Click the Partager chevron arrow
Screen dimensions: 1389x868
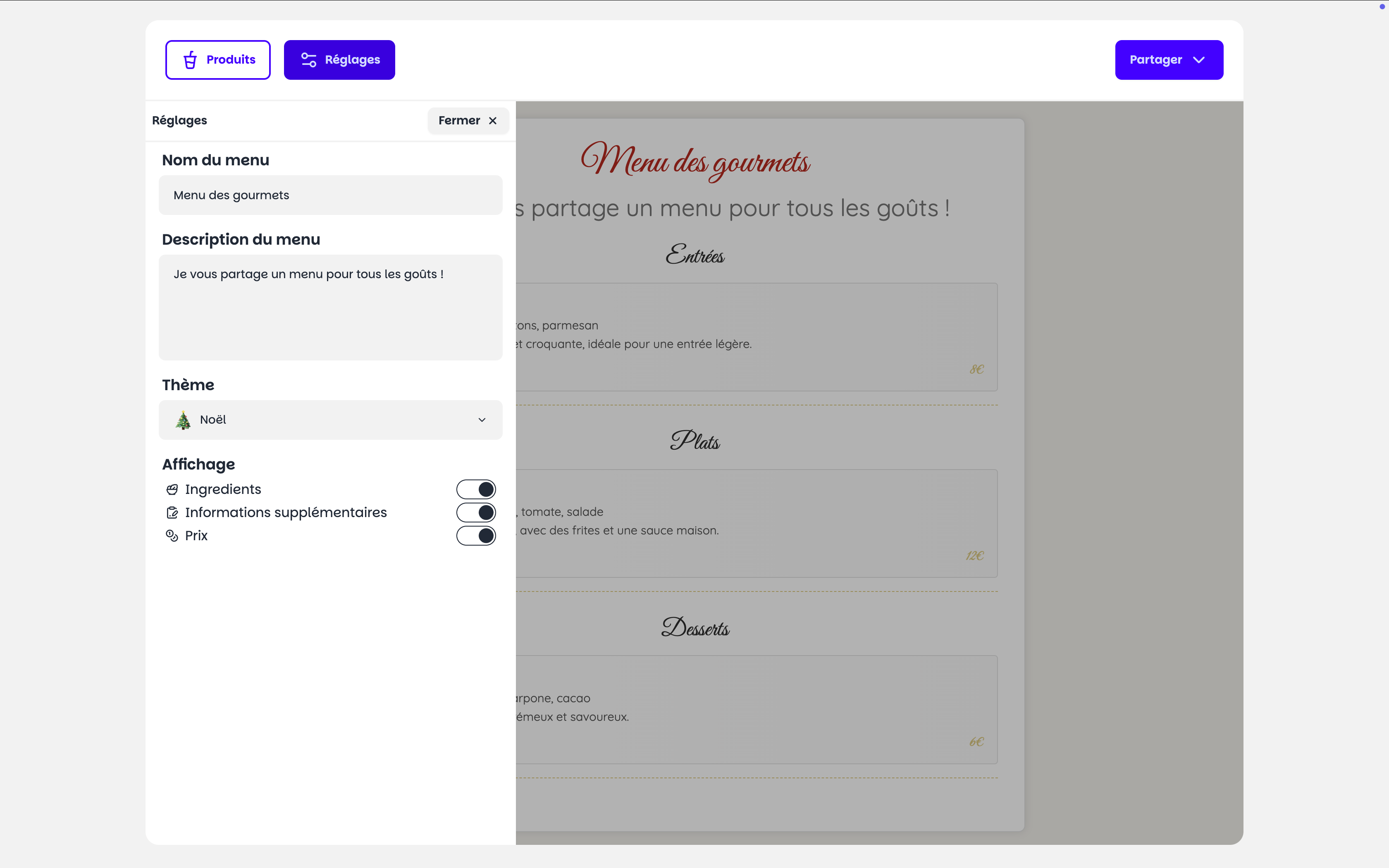1198,60
